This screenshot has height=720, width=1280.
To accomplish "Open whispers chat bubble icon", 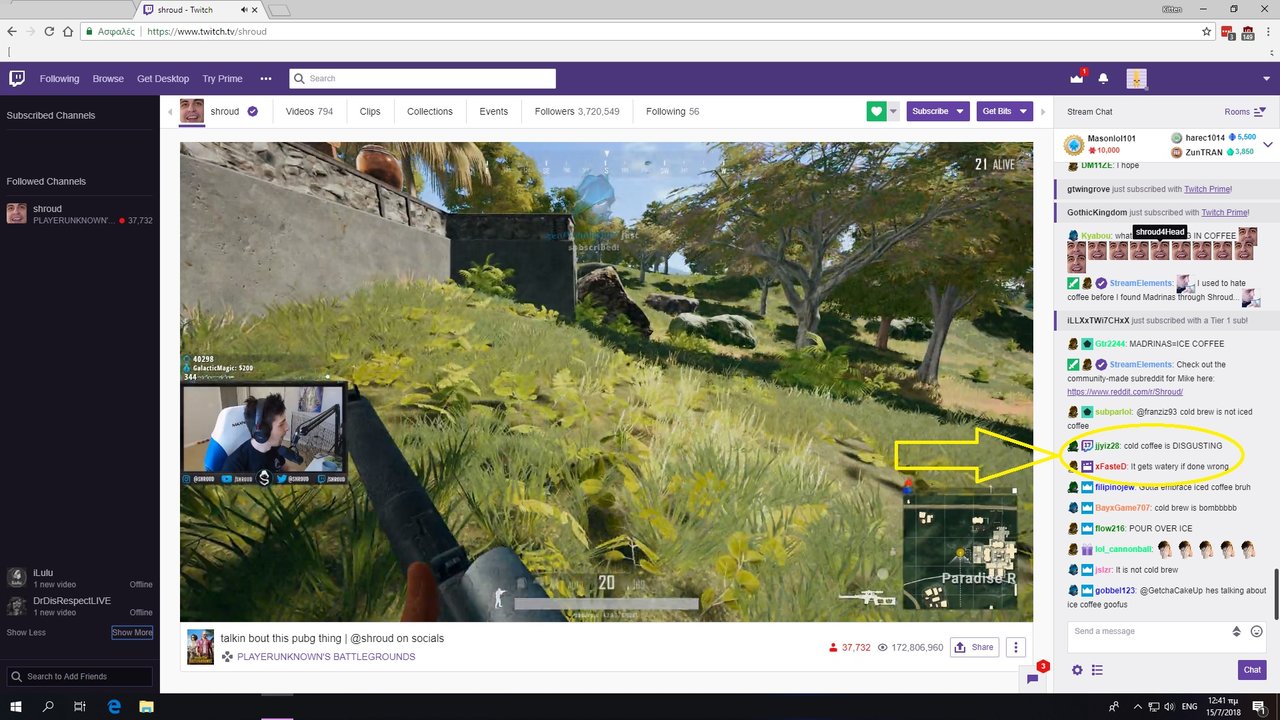I will click(1033, 678).
